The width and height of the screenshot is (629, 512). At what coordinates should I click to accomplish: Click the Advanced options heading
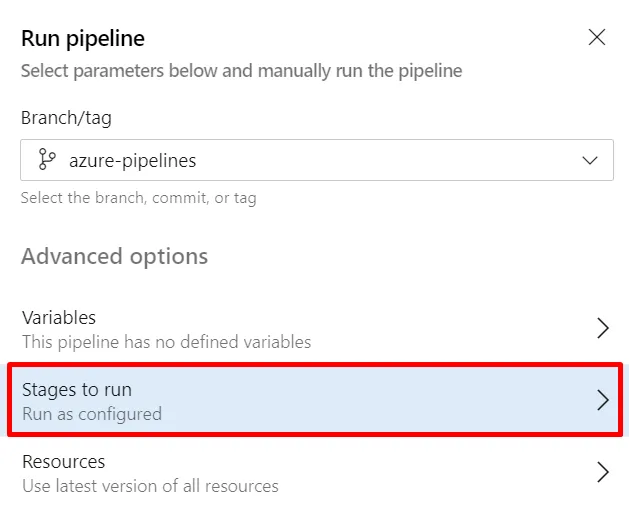(115, 256)
